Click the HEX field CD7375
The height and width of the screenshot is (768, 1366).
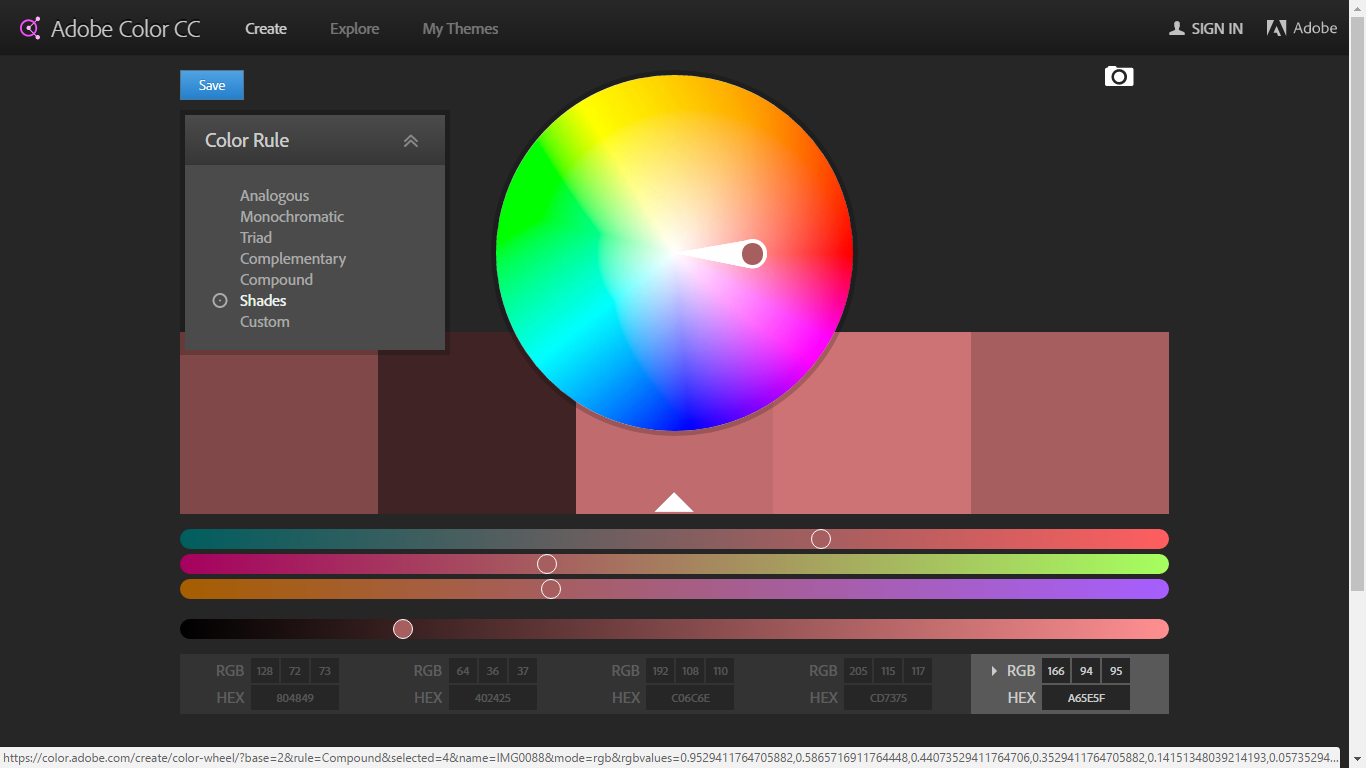(x=888, y=698)
